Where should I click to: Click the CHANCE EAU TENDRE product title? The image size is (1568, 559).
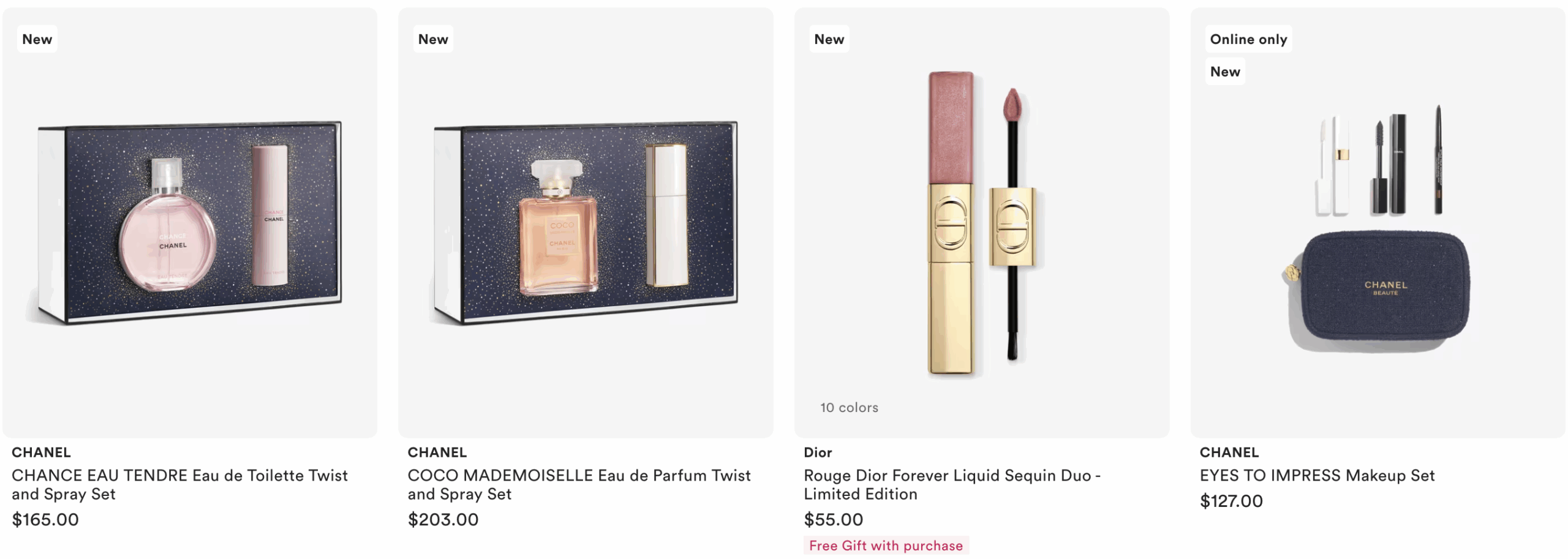[179, 484]
